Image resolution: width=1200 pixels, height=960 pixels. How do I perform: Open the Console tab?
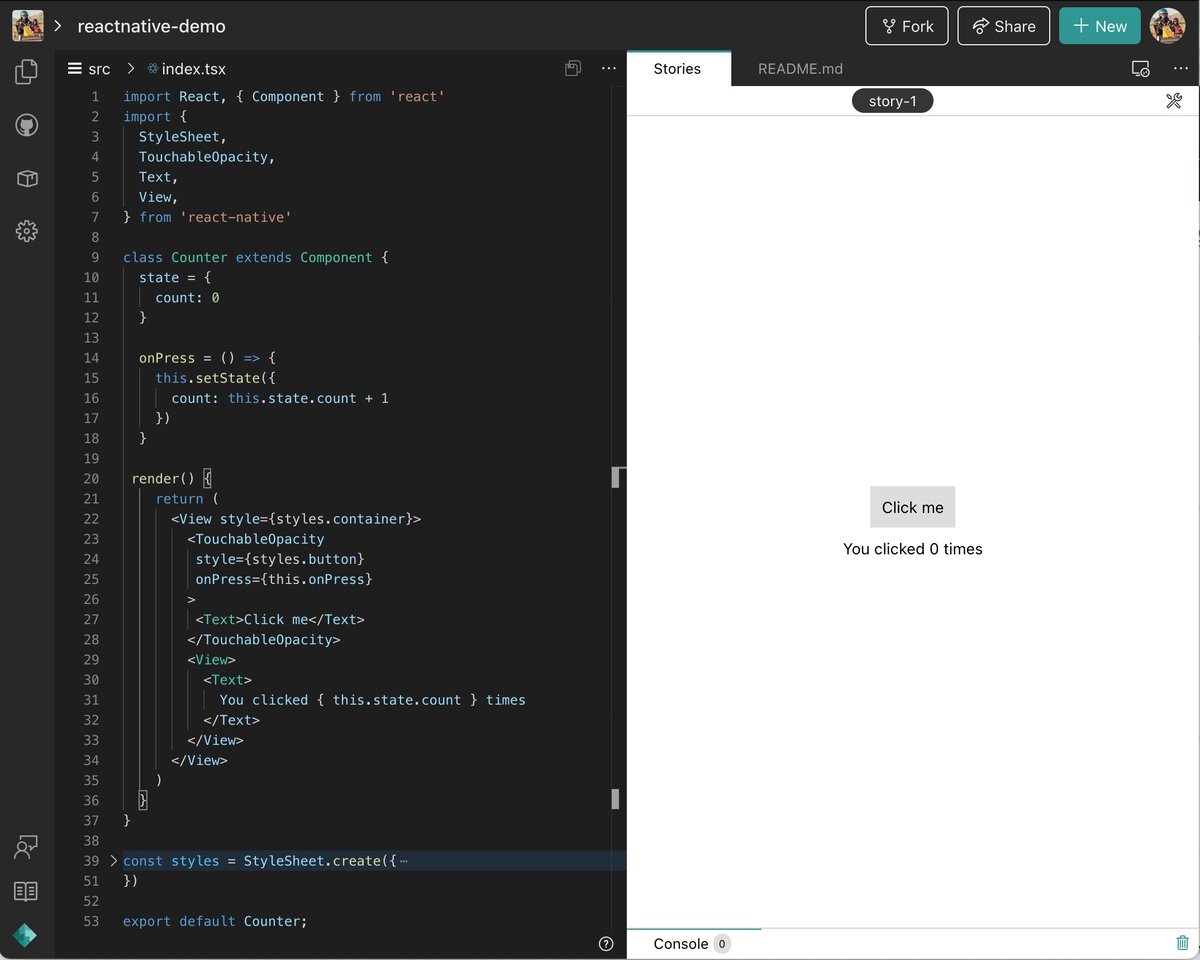click(x=680, y=944)
